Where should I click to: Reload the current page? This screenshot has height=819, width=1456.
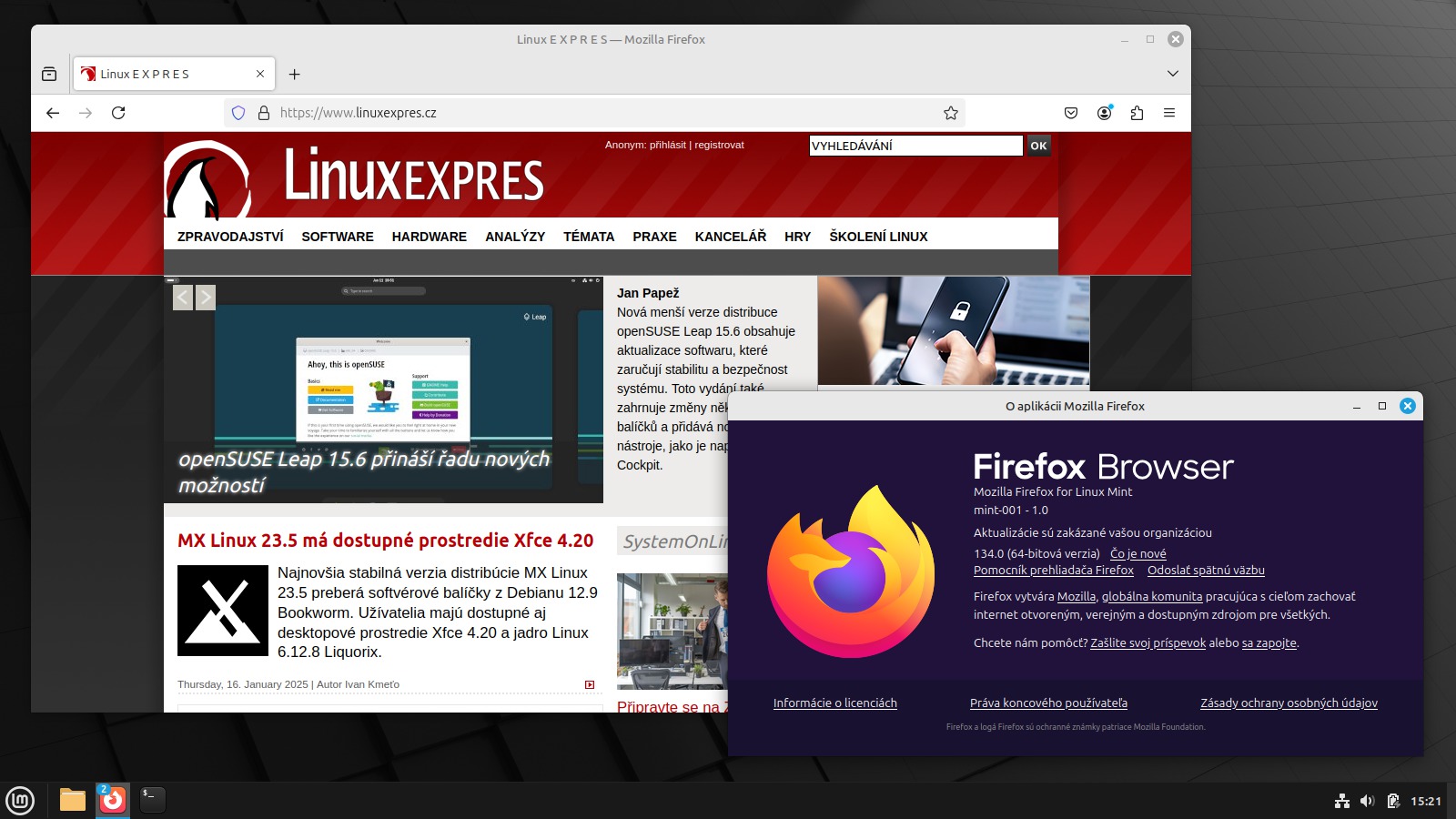tap(118, 113)
